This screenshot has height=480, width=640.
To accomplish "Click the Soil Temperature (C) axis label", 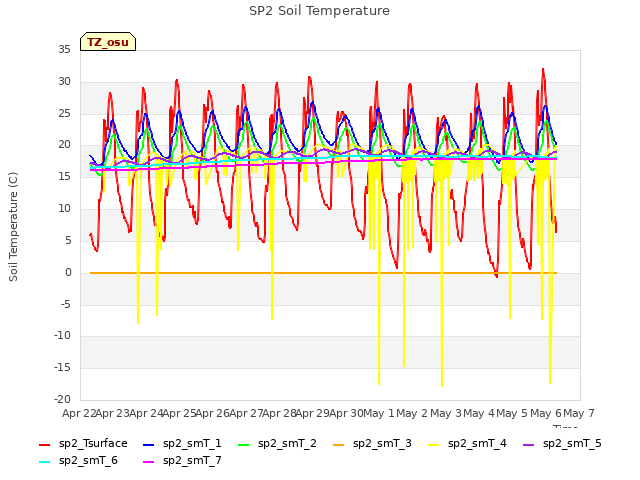I will (x=13, y=227).
